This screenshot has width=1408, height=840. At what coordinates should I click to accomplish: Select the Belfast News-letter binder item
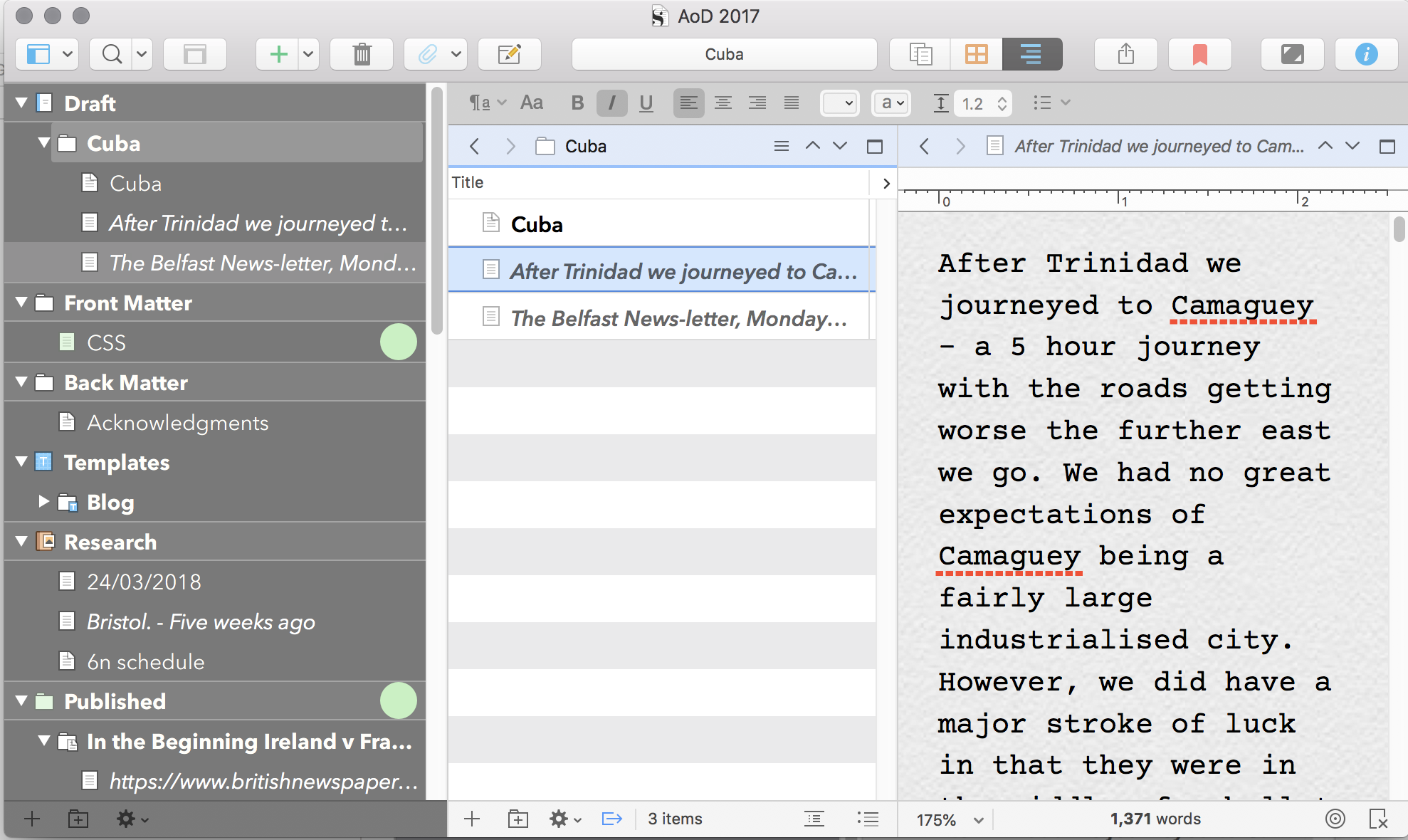coord(214,263)
